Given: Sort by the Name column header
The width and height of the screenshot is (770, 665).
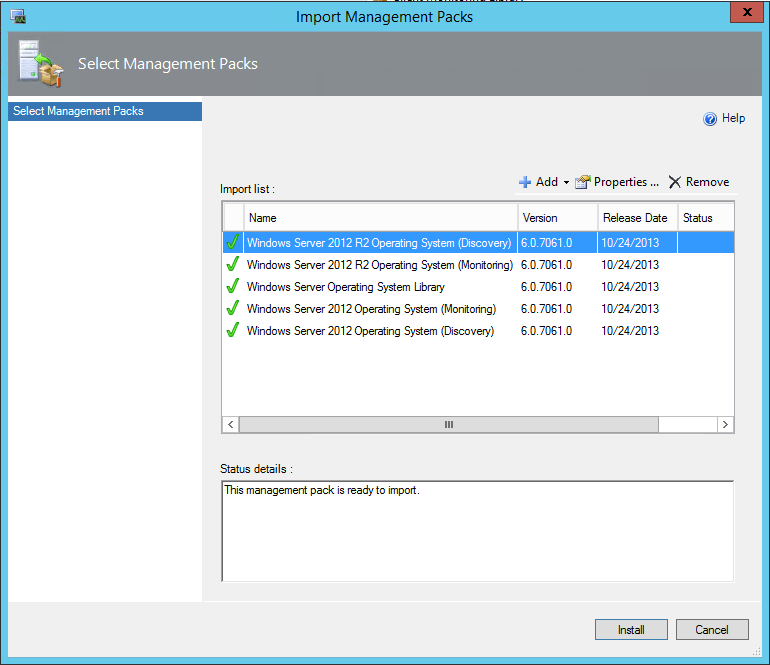Looking at the screenshot, I should pyautogui.click(x=381, y=218).
